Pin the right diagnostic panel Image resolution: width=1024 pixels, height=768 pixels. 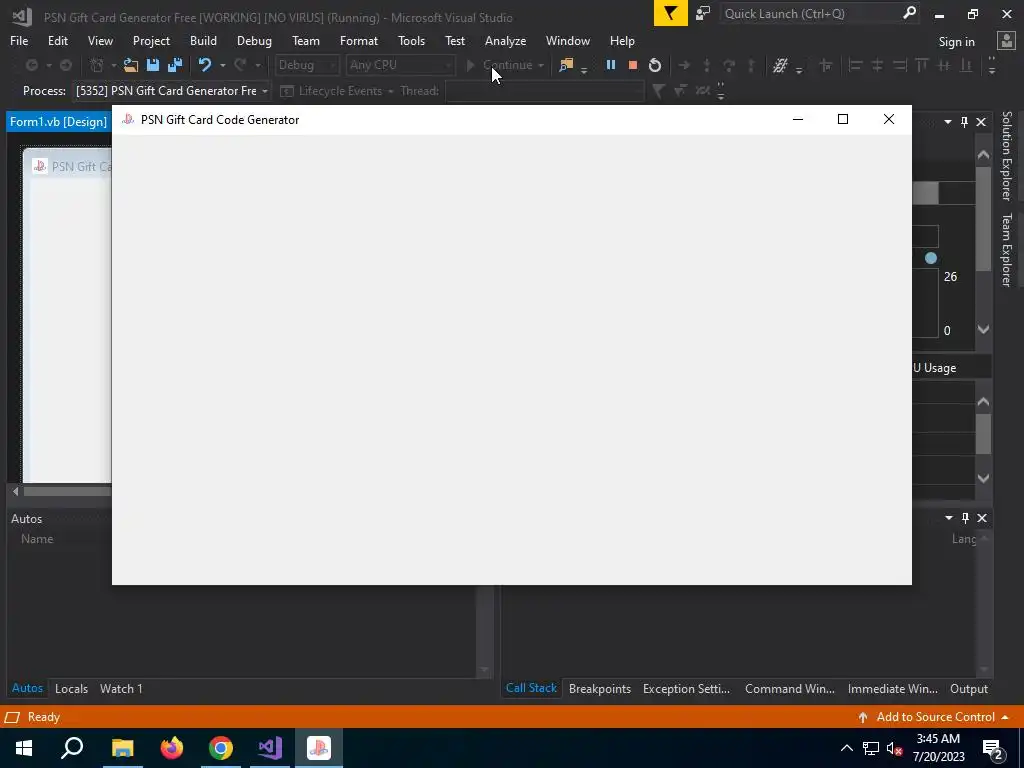[965, 121]
